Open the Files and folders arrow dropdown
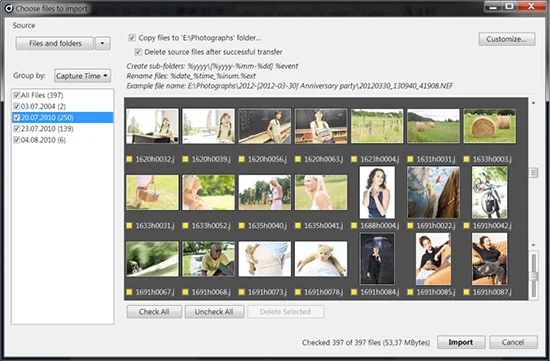Screen dimensions: 550x361 pos(103,44)
